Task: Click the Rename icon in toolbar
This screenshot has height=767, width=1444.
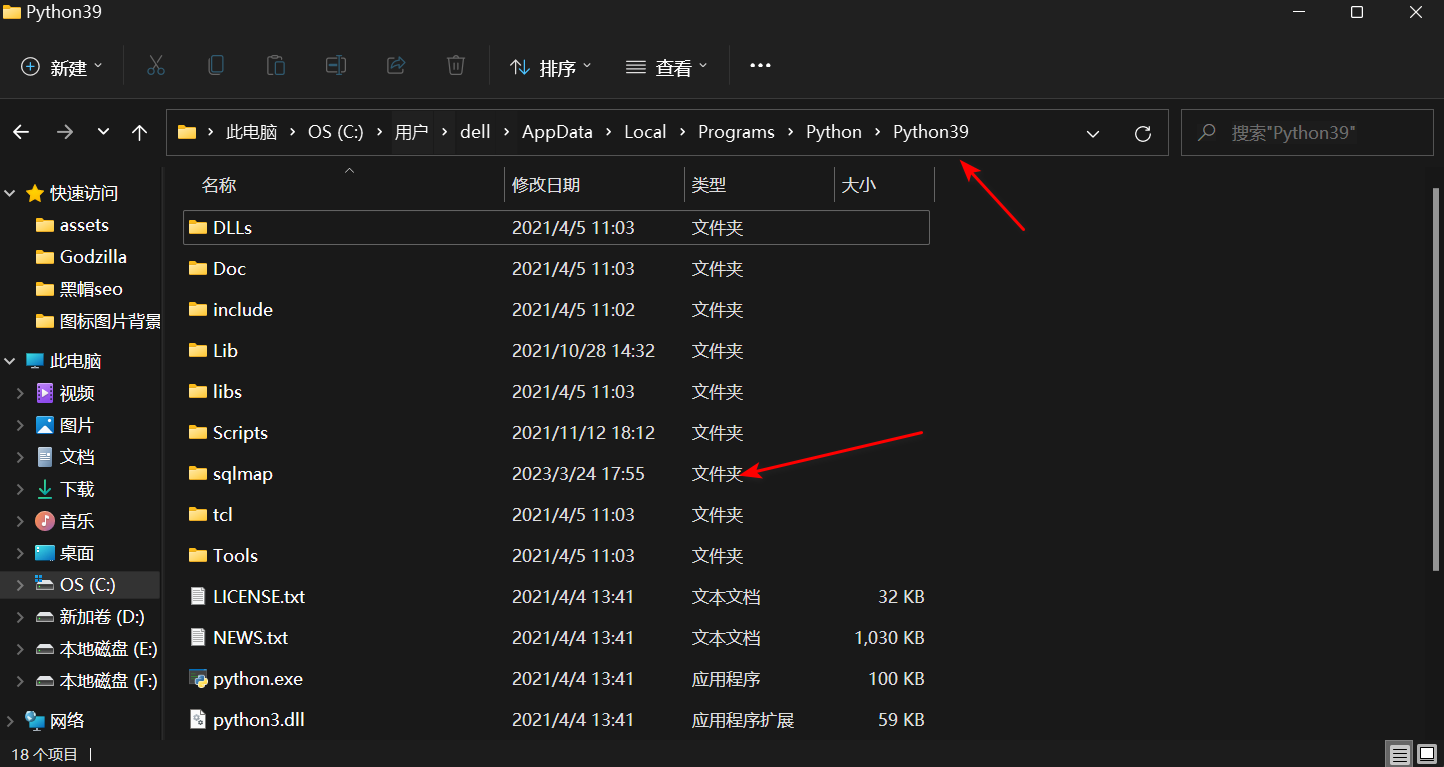Action: (x=336, y=66)
